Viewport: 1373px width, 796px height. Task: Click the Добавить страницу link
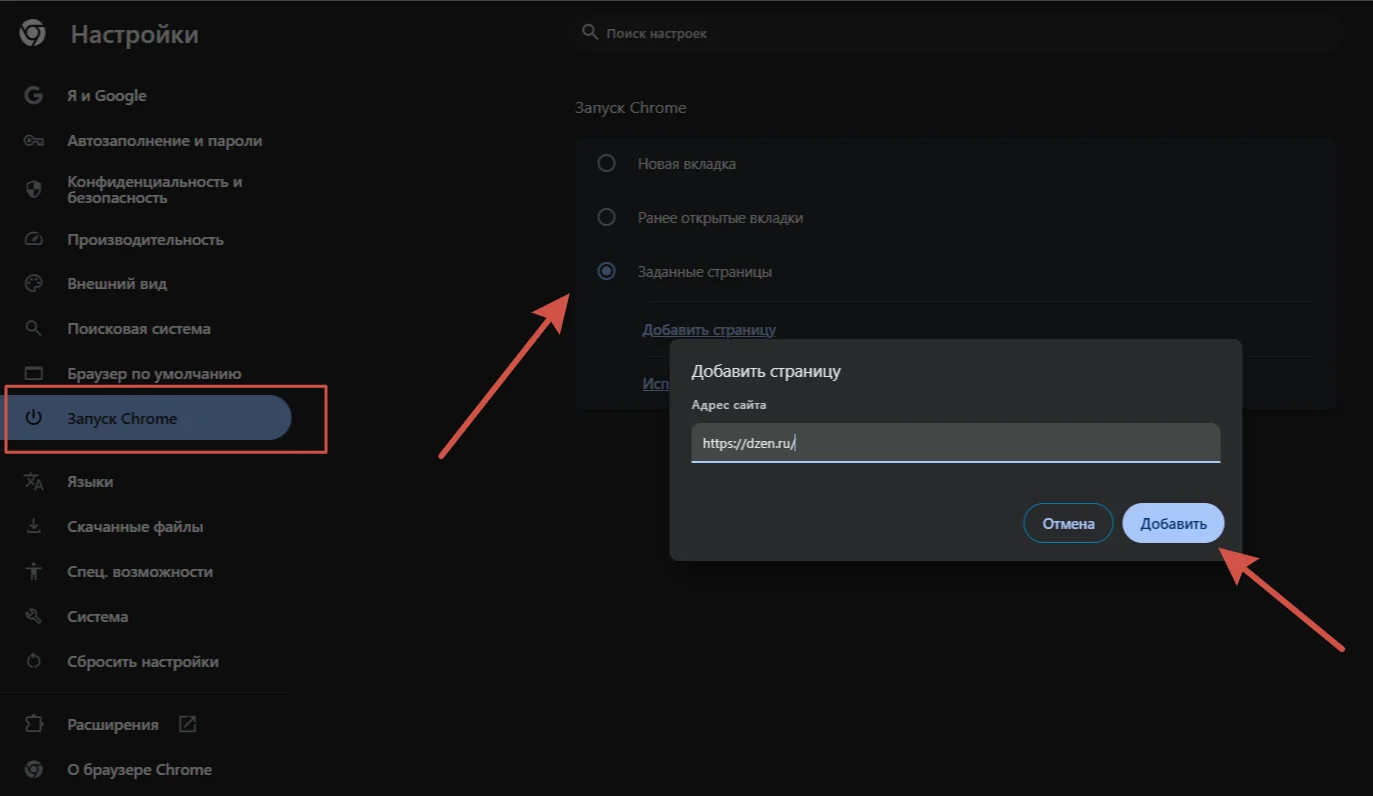tap(709, 329)
